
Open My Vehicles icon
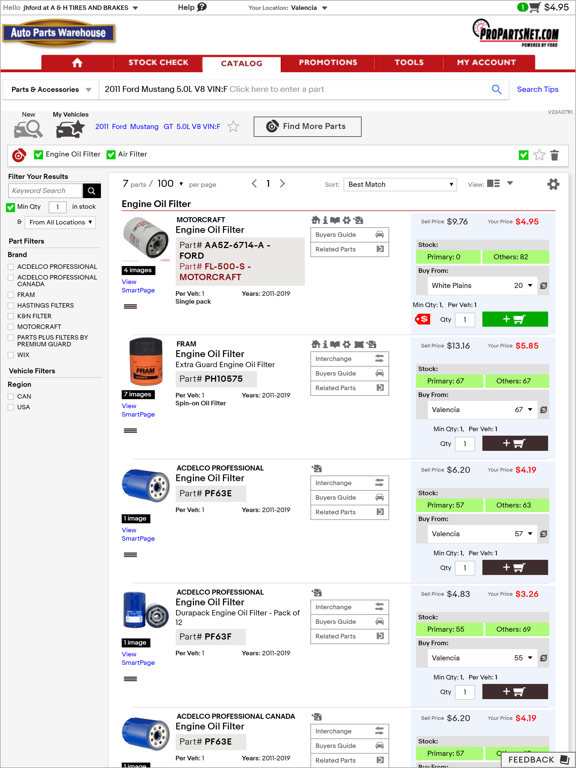pyautogui.click(x=70, y=129)
